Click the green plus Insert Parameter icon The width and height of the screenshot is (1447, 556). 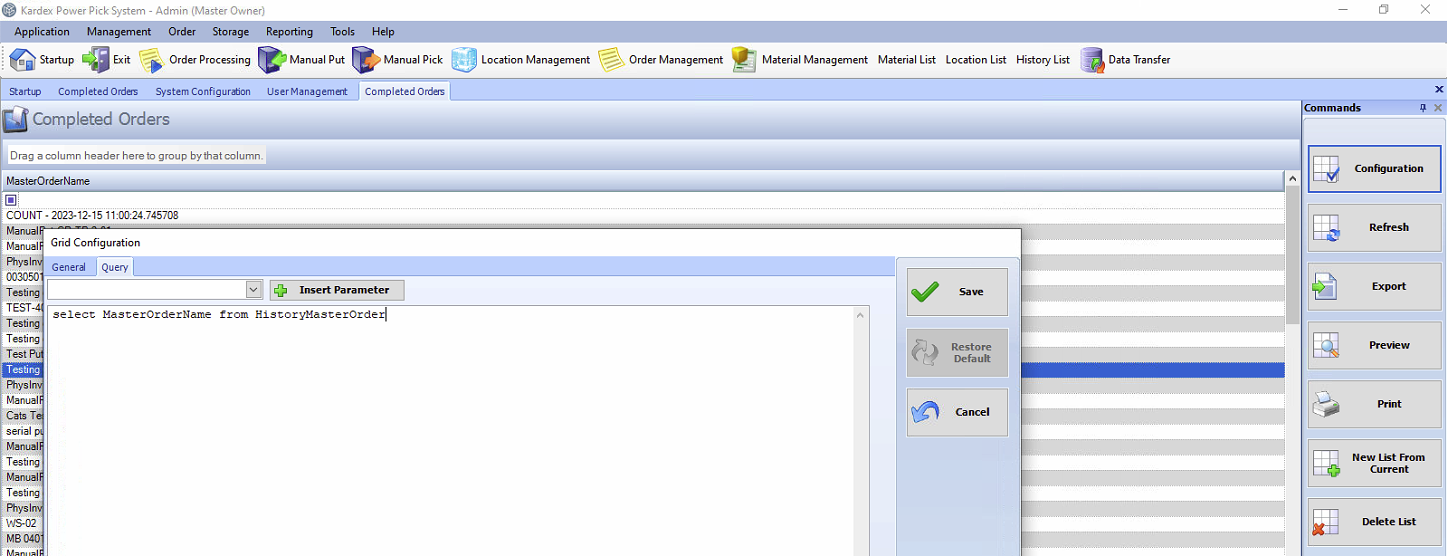coord(281,290)
